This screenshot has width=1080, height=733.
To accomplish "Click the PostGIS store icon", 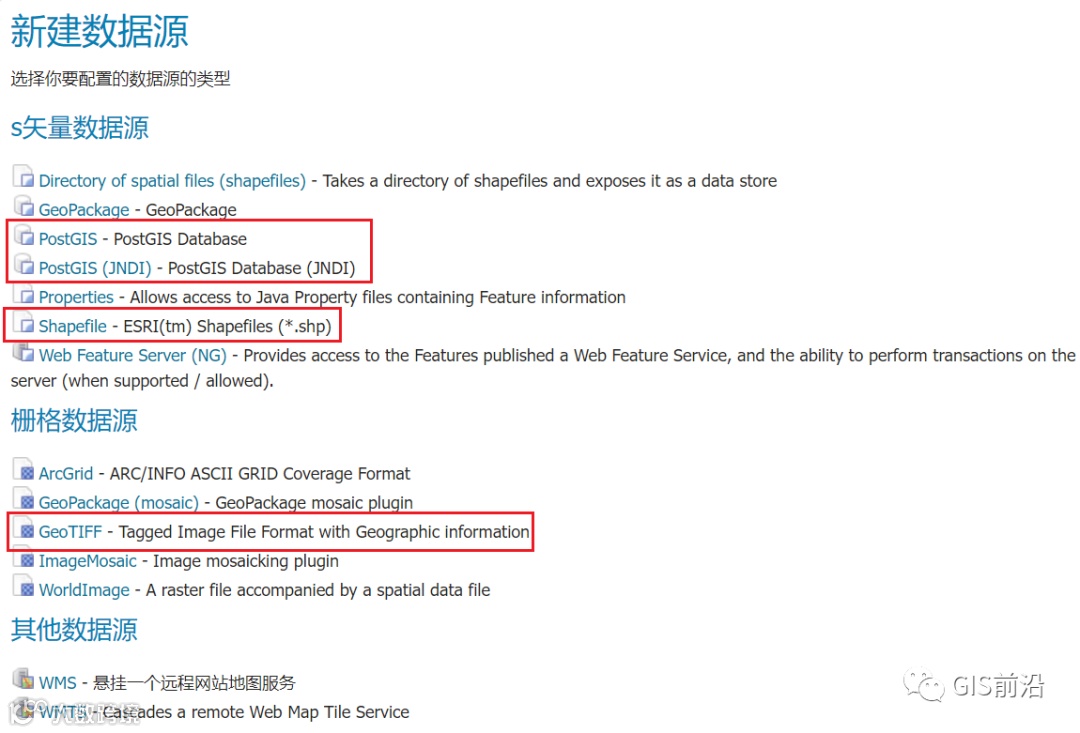I will click(x=23, y=235).
